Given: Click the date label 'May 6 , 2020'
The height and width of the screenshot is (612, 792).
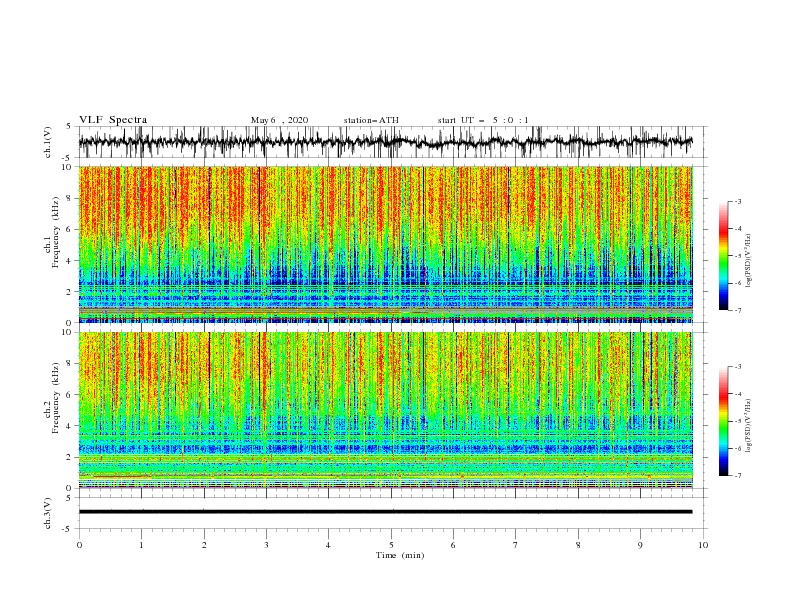Looking at the screenshot, I should [x=279, y=120].
